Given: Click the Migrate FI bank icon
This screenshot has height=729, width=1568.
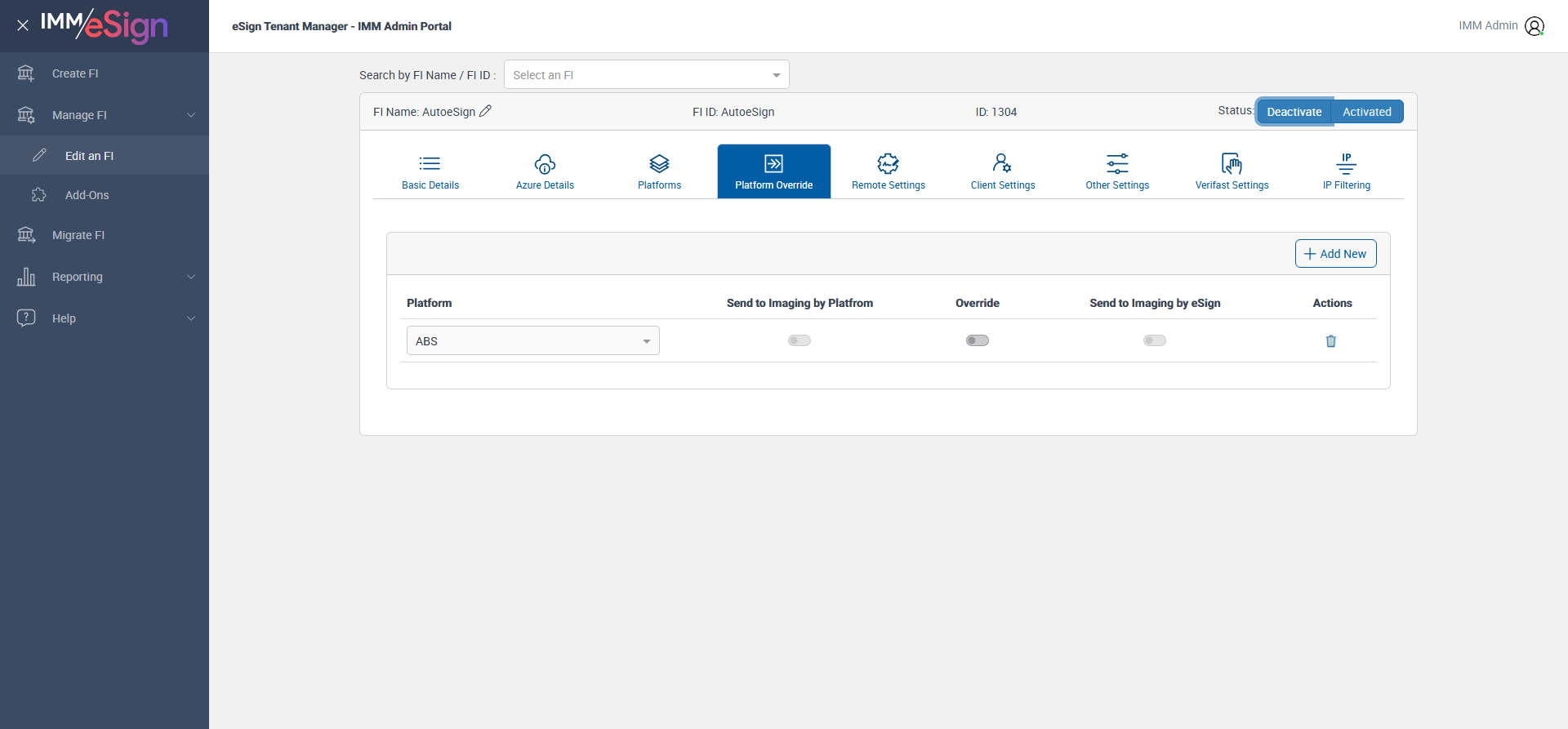Looking at the screenshot, I should coord(26,235).
